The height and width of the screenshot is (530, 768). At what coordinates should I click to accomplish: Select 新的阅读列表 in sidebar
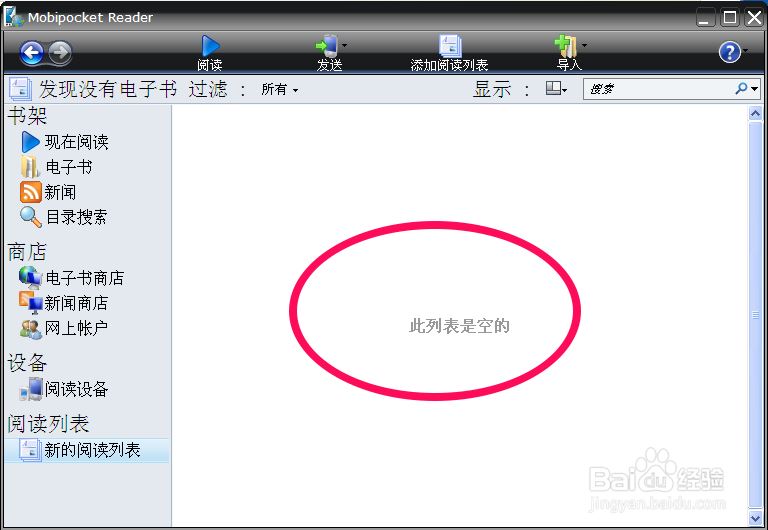tap(87, 450)
